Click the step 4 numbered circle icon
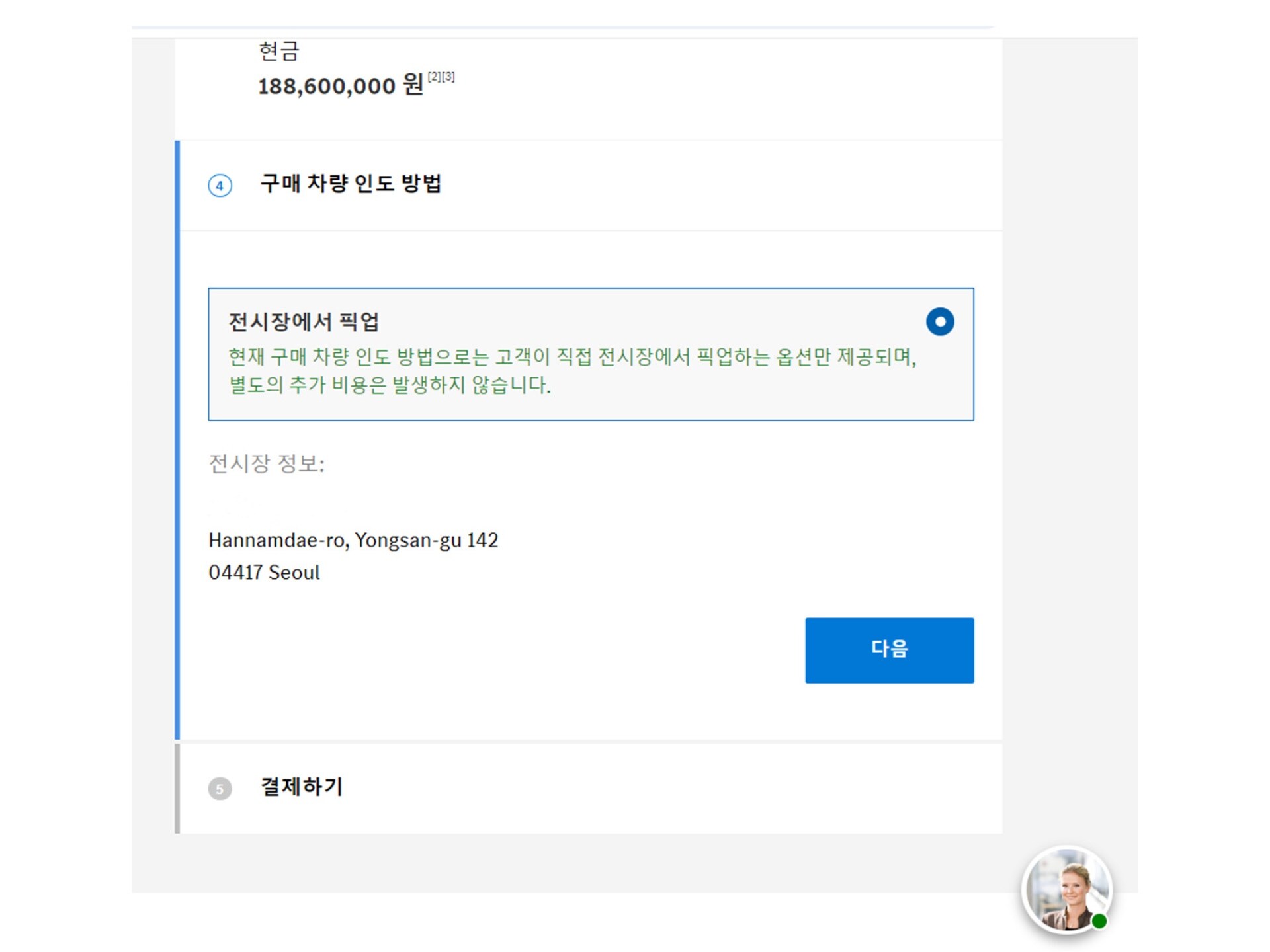This screenshot has width=1270, height=952. click(220, 186)
